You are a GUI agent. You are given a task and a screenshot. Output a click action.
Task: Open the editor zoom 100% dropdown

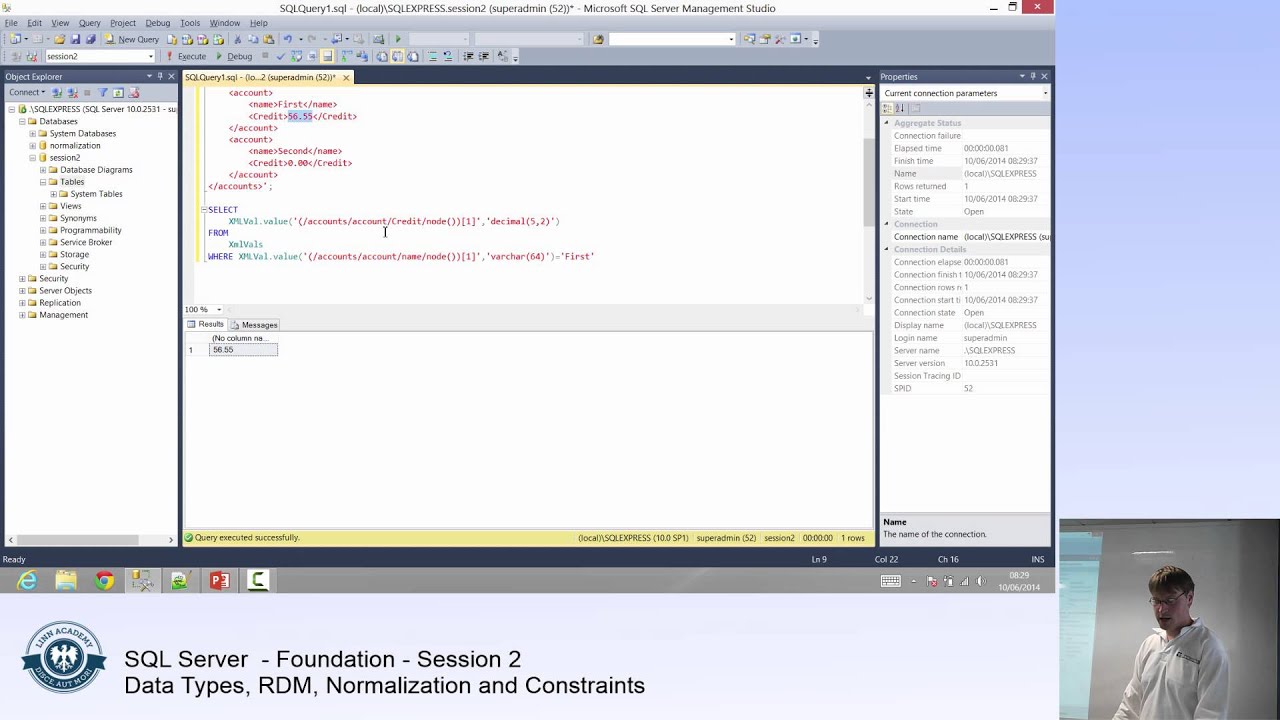219,309
